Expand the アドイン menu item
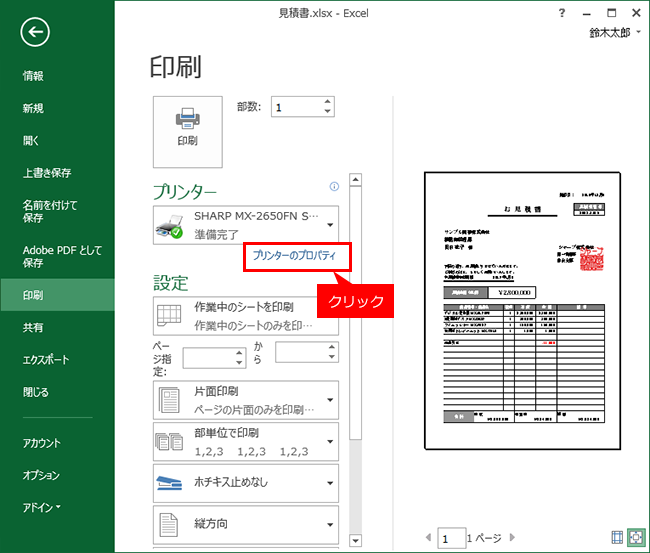This screenshot has width=650, height=553. (41, 507)
